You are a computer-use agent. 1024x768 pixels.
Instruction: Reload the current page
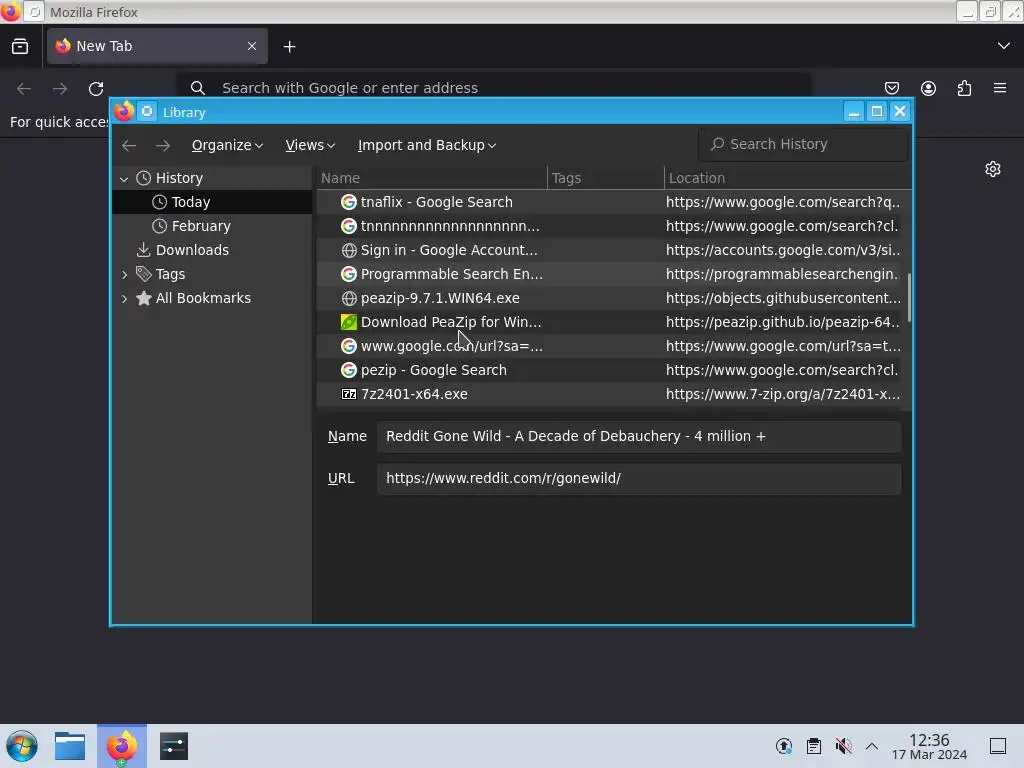[96, 88]
